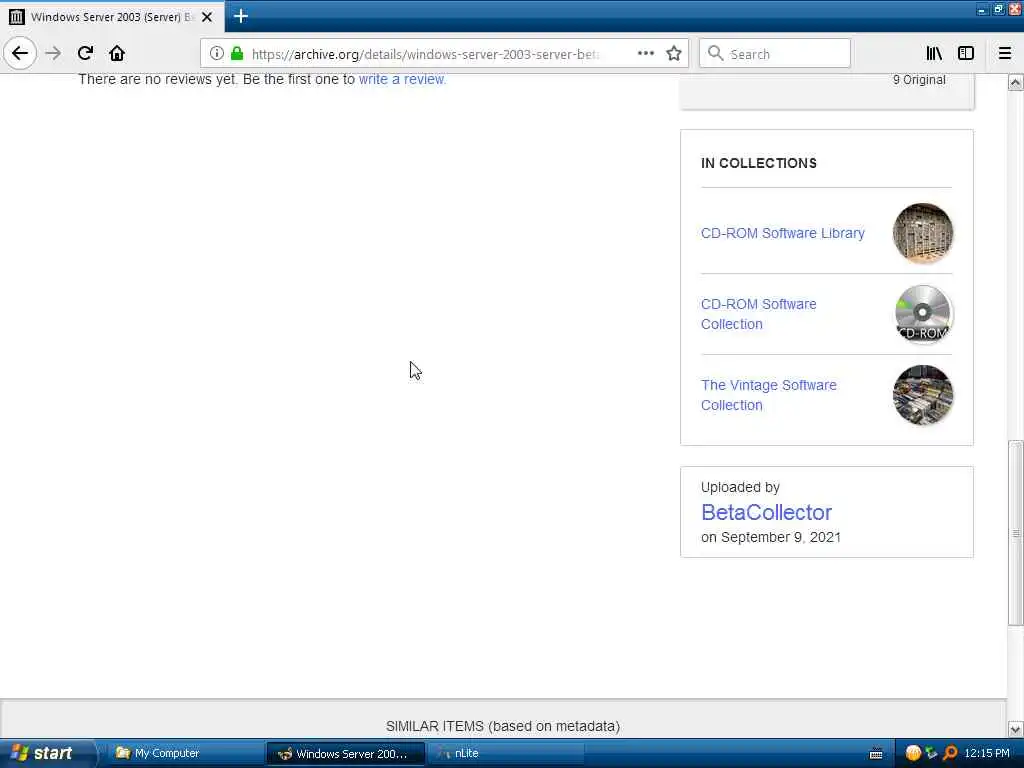Click the CD-ROM disc collection thumbnail
Image resolution: width=1024 pixels, height=768 pixels.
click(x=922, y=314)
